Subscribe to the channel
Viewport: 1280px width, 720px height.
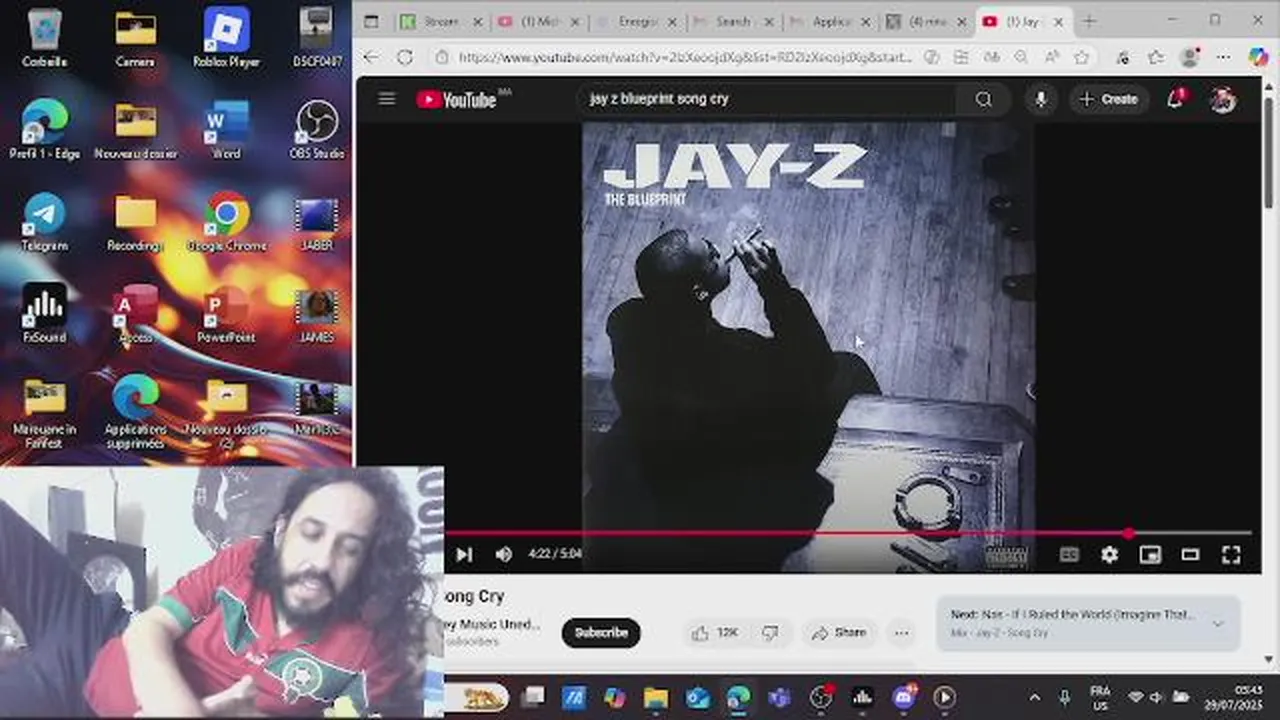click(x=601, y=632)
